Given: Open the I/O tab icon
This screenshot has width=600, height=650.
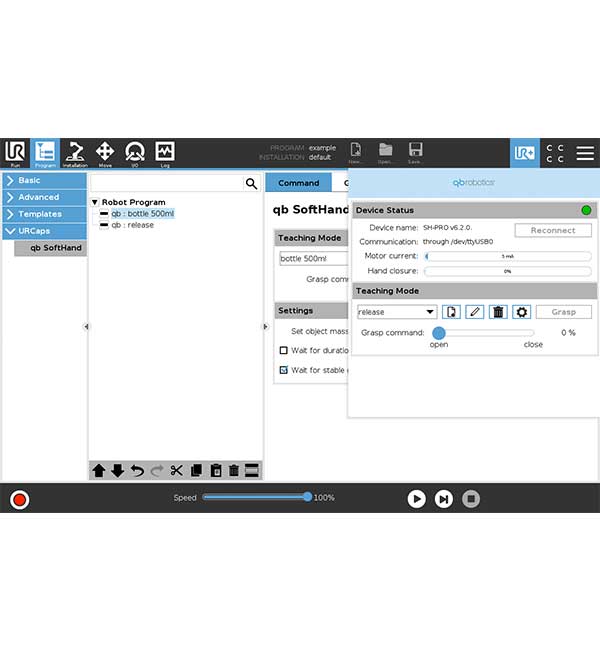Looking at the screenshot, I should coord(135,153).
